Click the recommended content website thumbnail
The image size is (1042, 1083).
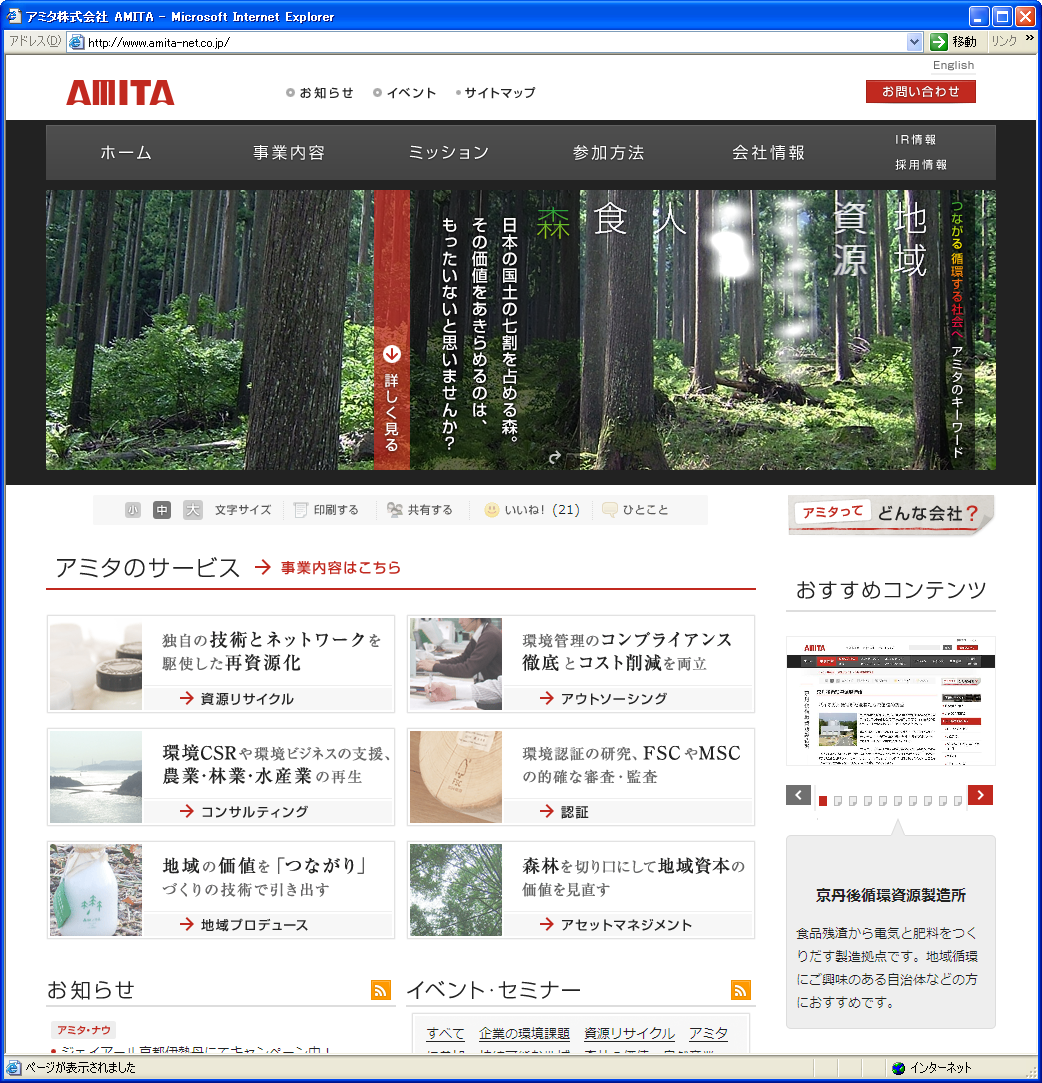(x=890, y=700)
